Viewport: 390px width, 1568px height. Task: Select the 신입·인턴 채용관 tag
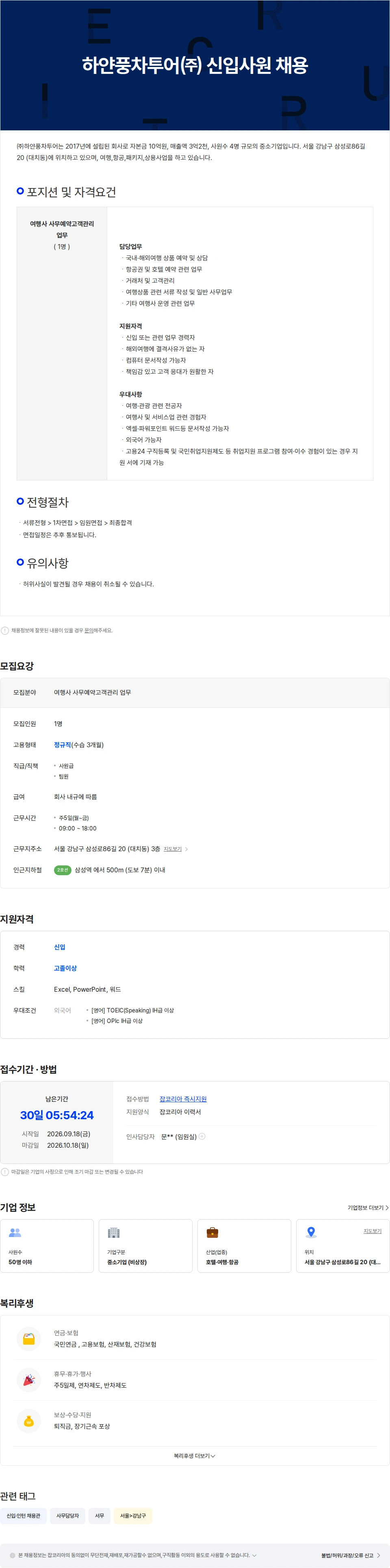point(23,1516)
